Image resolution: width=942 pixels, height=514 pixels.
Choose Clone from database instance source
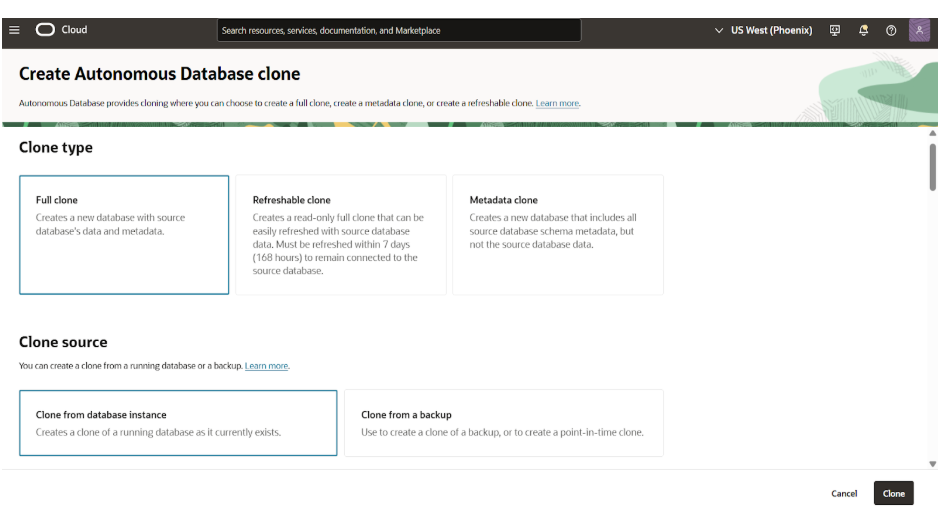178,423
